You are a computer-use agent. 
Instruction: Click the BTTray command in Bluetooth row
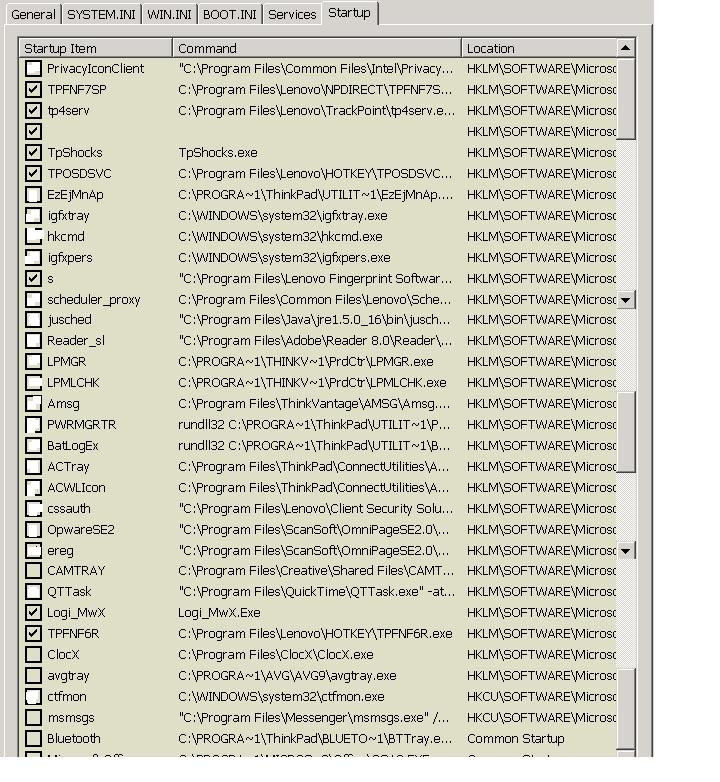point(315,738)
